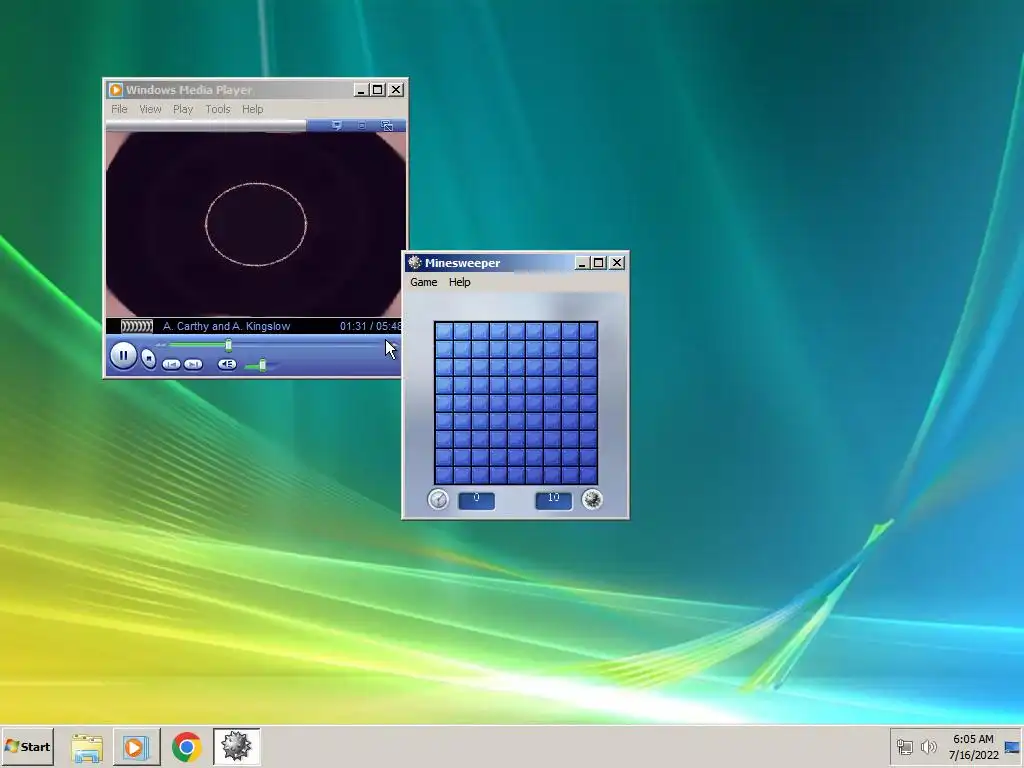Viewport: 1024px width, 768px height.
Task: Open the Tools menu in Media Player
Action: coord(217,109)
